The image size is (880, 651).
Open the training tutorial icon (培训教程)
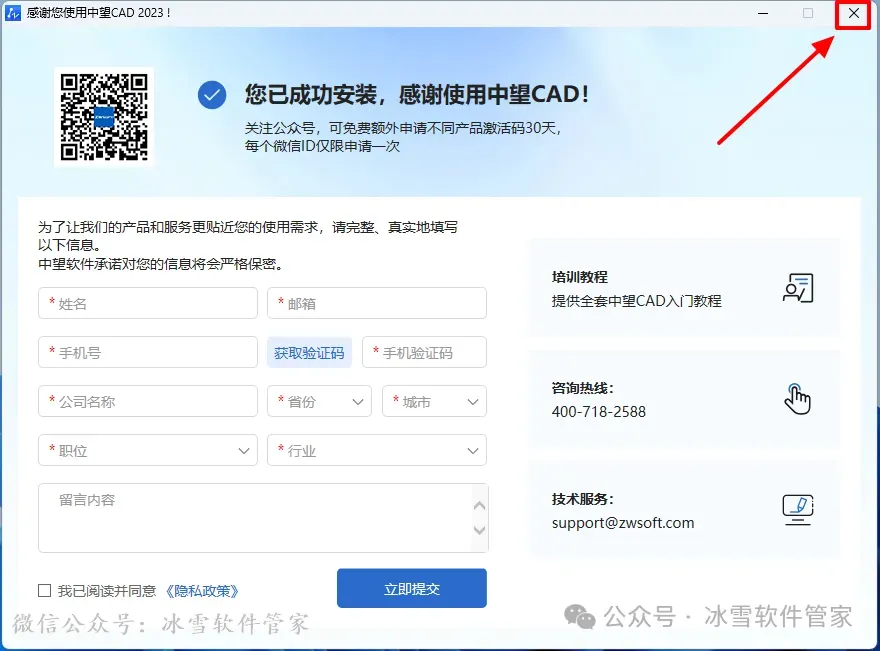[x=798, y=288]
